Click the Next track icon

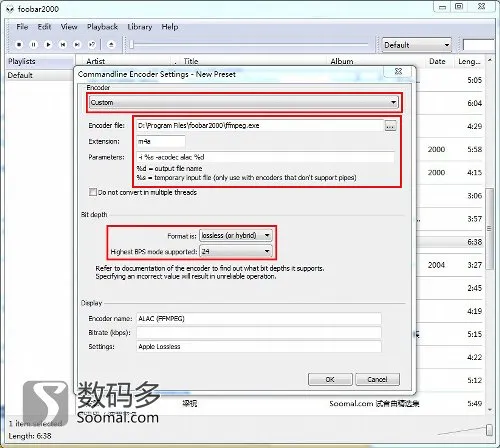click(x=77, y=44)
